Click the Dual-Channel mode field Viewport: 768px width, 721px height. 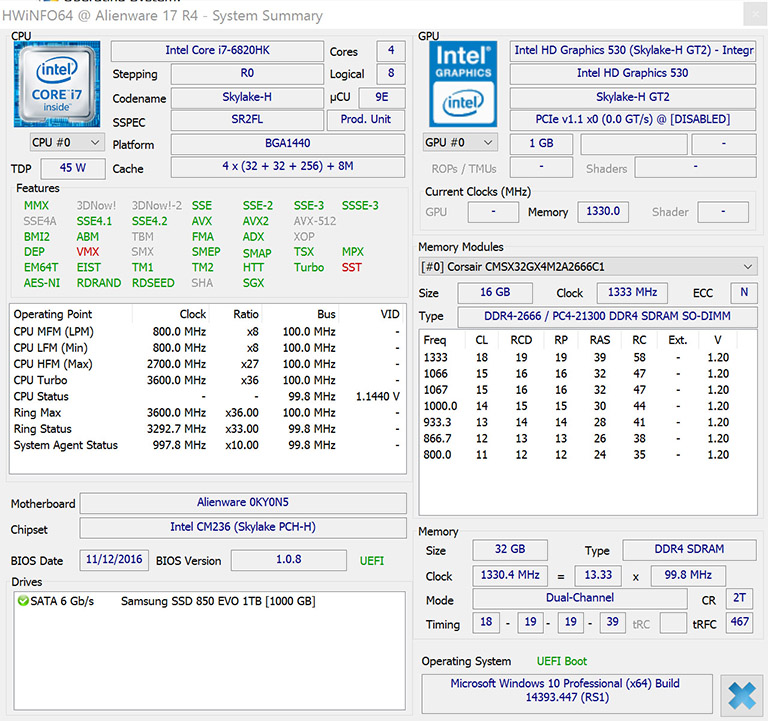(580, 598)
